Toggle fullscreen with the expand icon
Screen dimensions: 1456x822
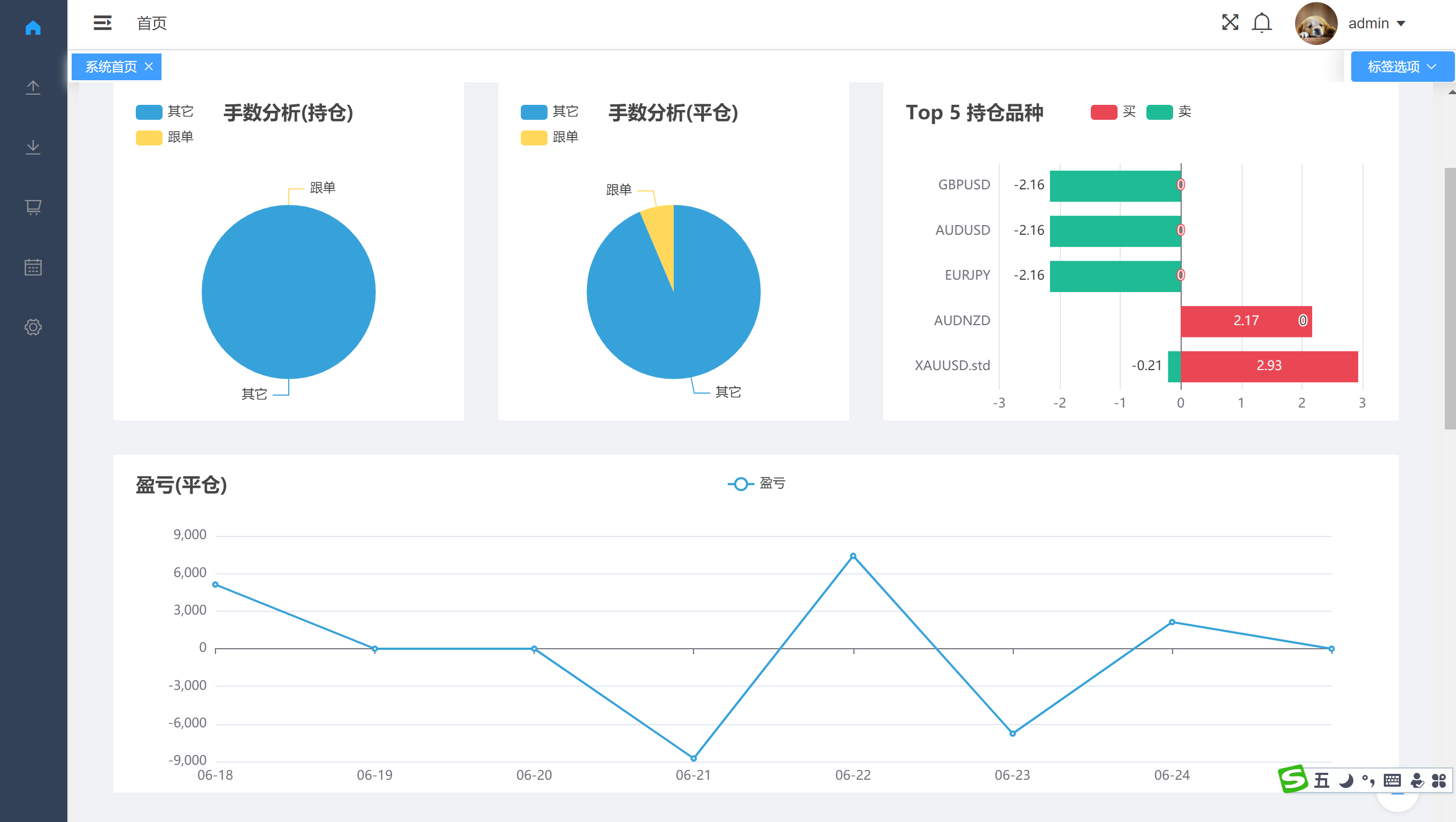(1230, 22)
